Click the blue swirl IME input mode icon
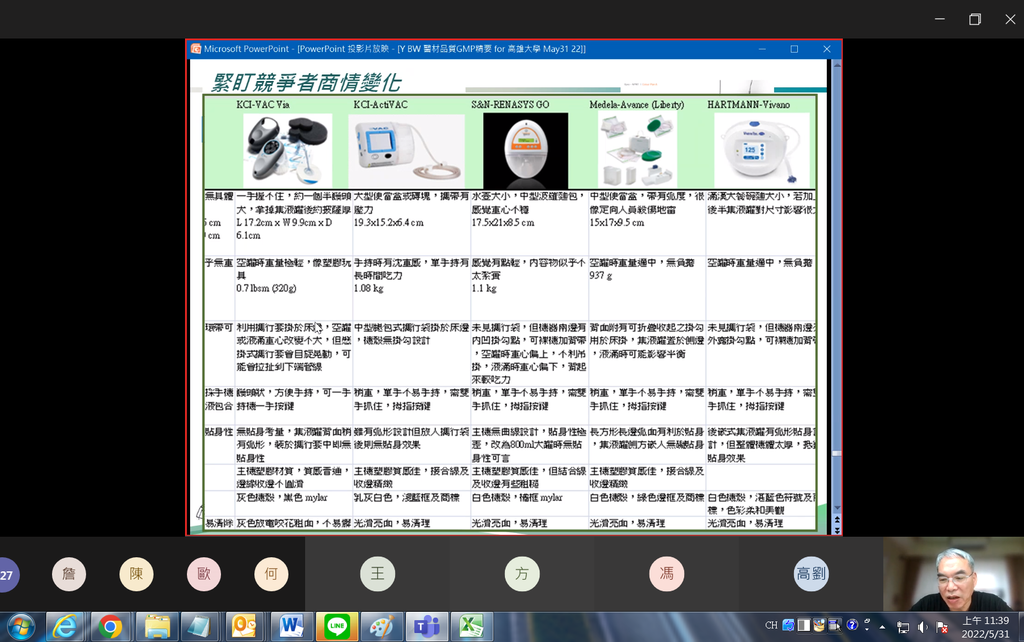The height and width of the screenshot is (642, 1024). tap(788, 626)
